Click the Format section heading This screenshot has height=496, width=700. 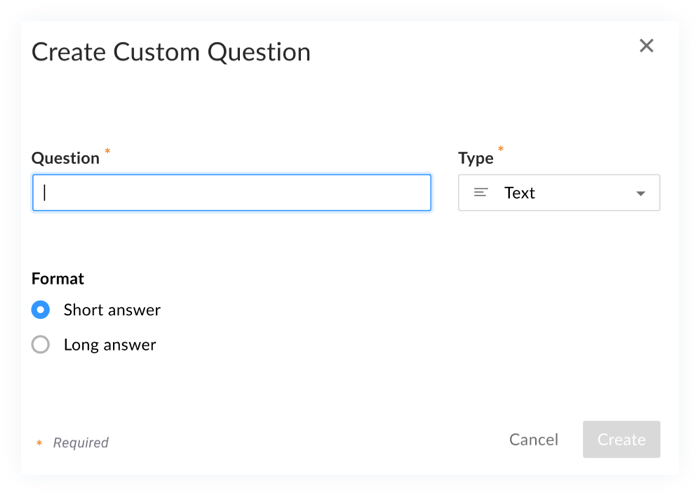coord(58,278)
